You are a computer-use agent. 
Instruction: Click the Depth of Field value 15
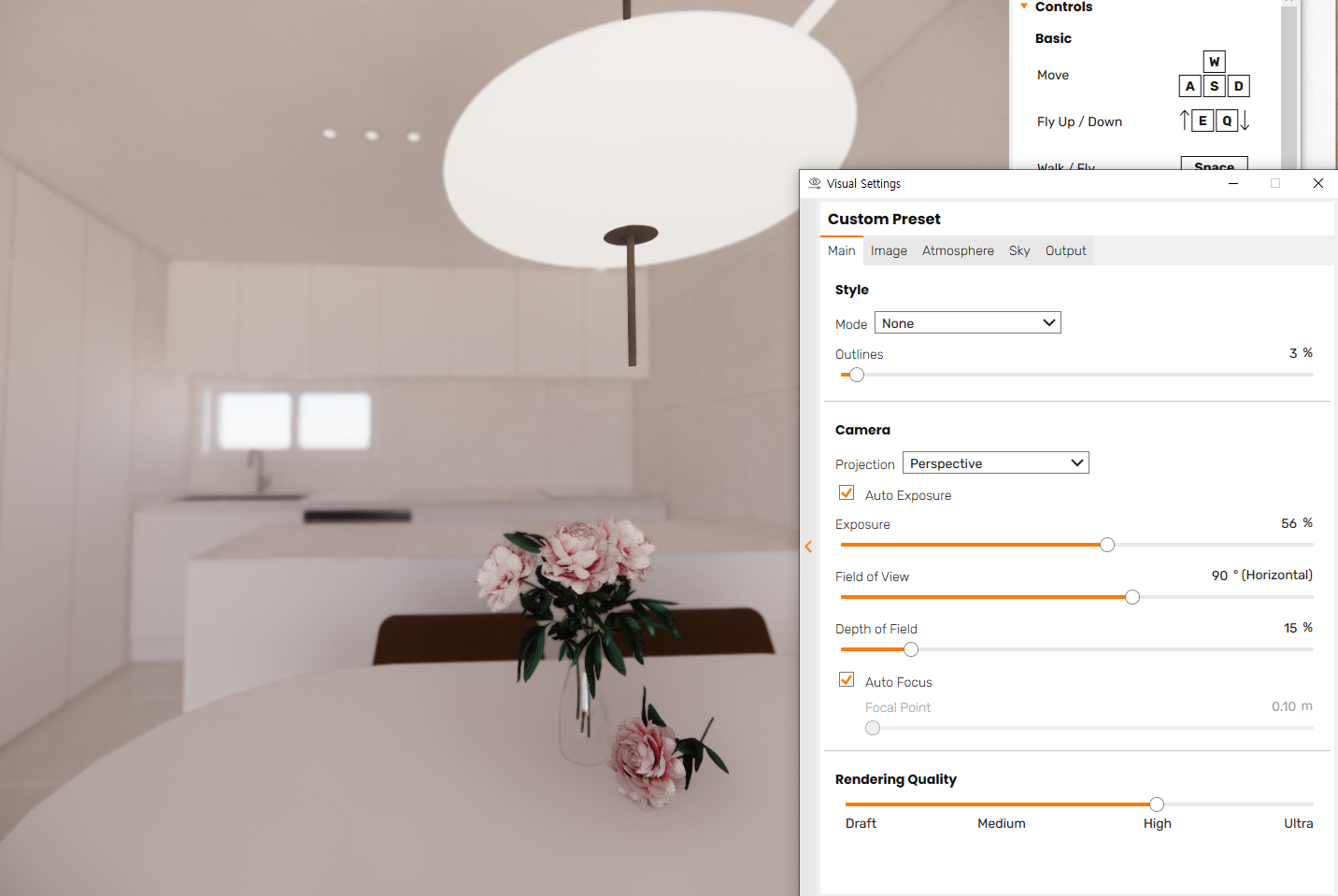[x=1290, y=628]
